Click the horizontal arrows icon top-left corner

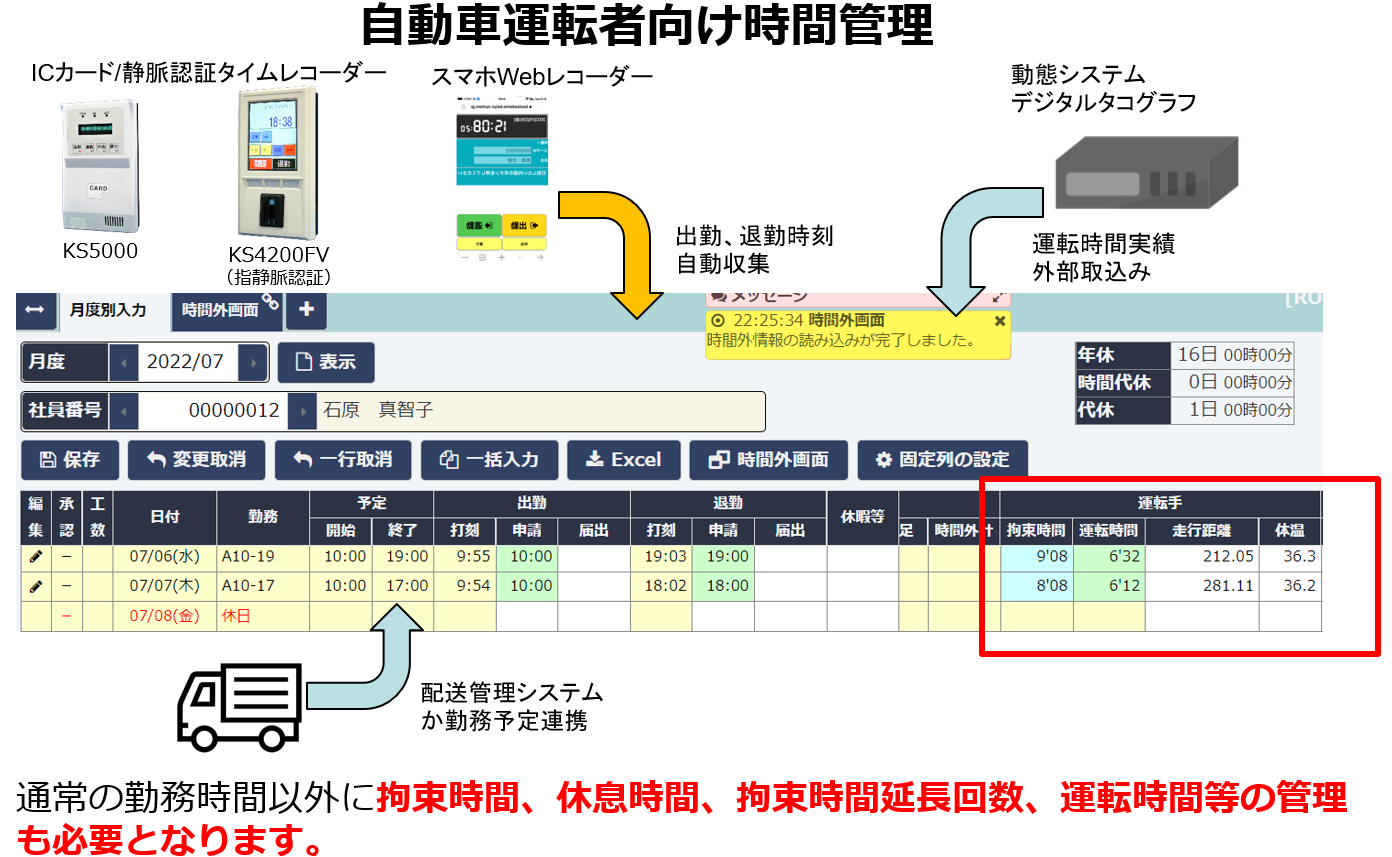[x=36, y=311]
